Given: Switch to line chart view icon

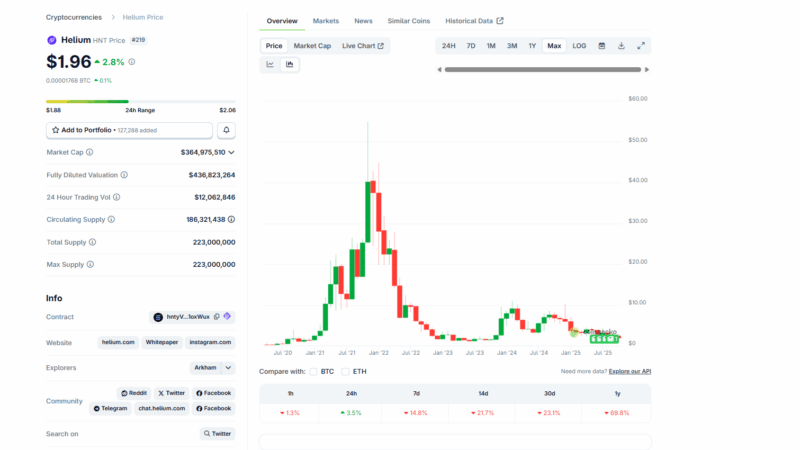Looking at the screenshot, I should point(270,64).
